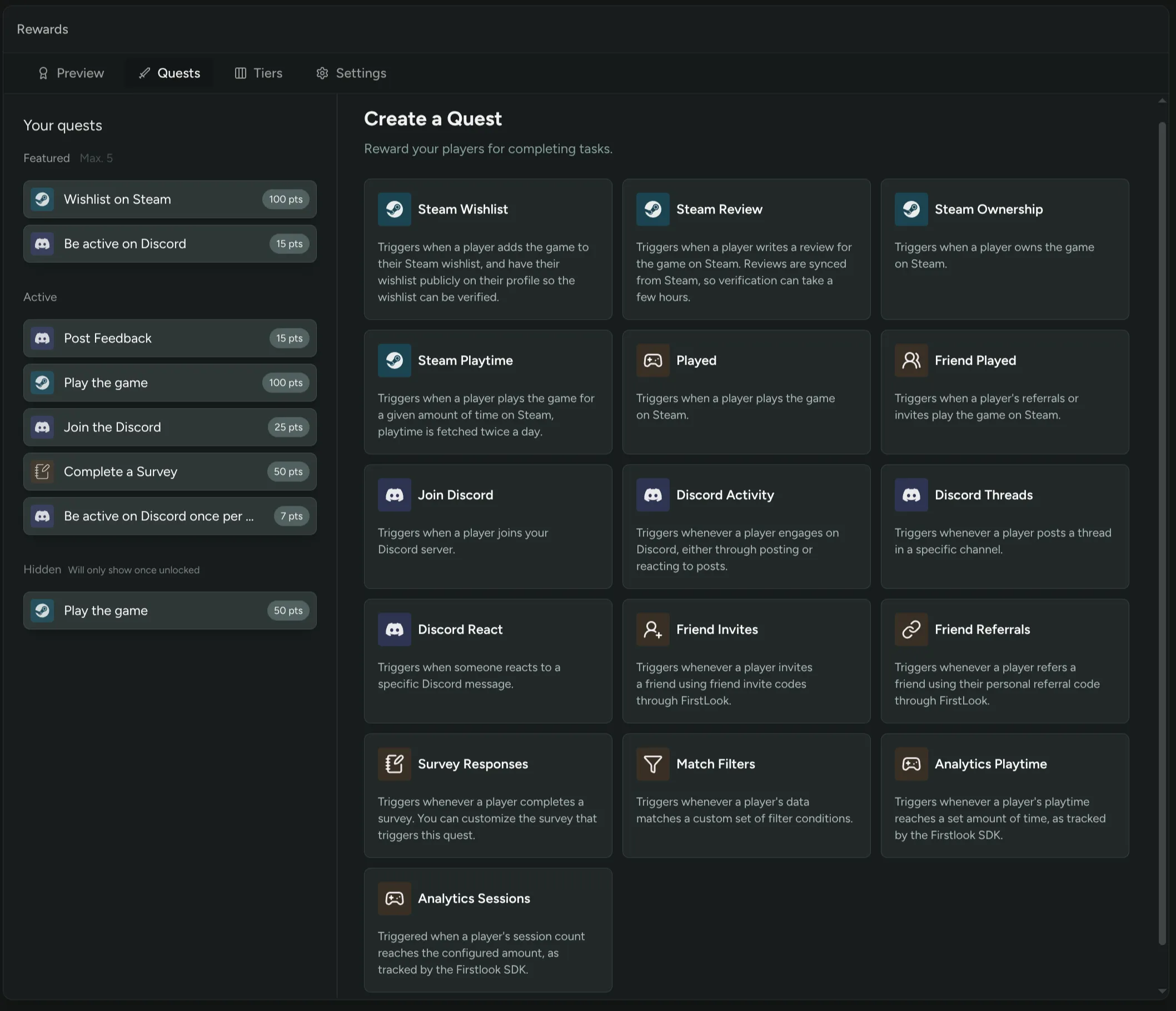
Task: Click the Steam icon on Steam Wishlist card
Action: (x=395, y=210)
